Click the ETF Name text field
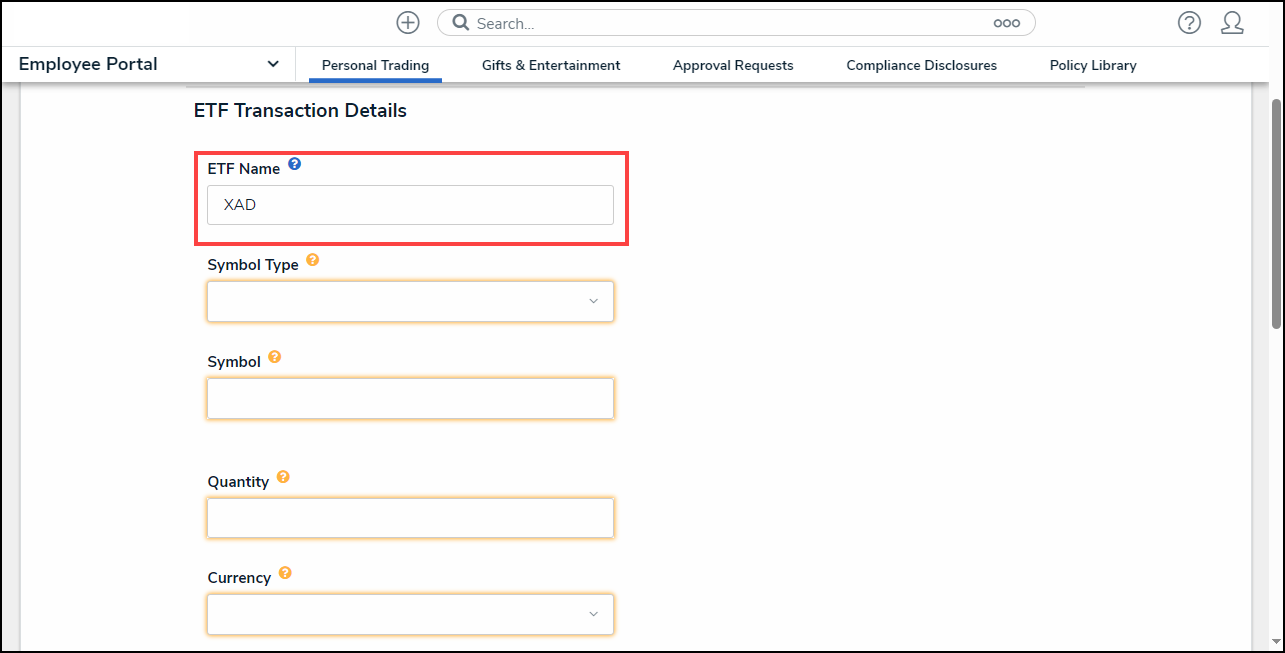 point(410,205)
